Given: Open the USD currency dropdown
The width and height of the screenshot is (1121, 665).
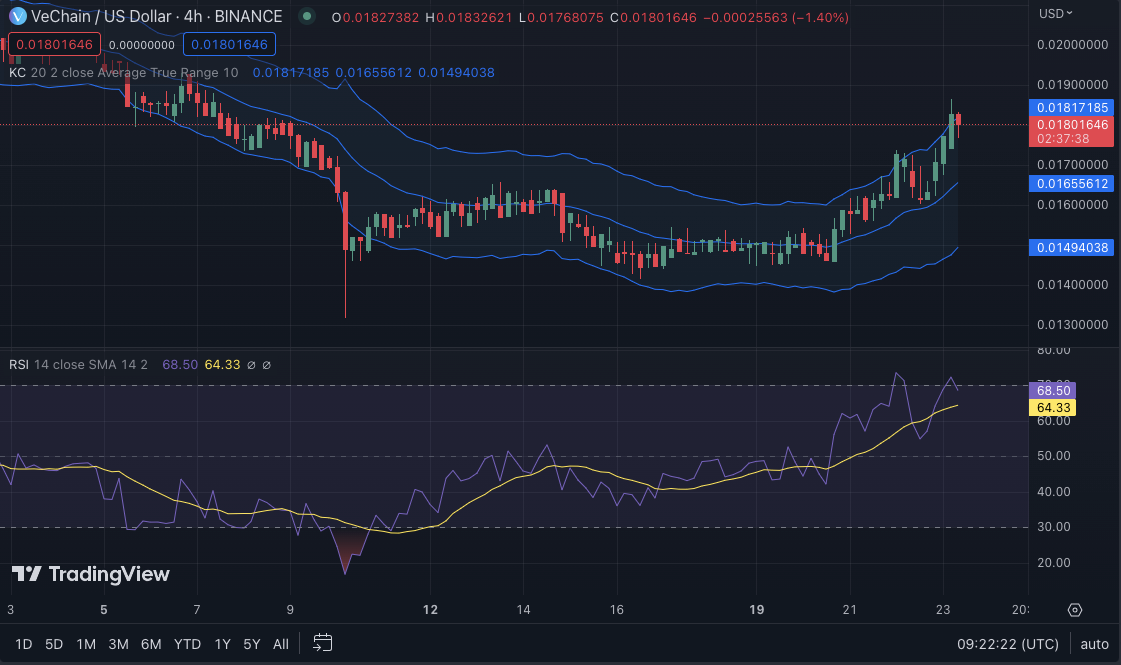Looking at the screenshot, I should coord(1056,14).
